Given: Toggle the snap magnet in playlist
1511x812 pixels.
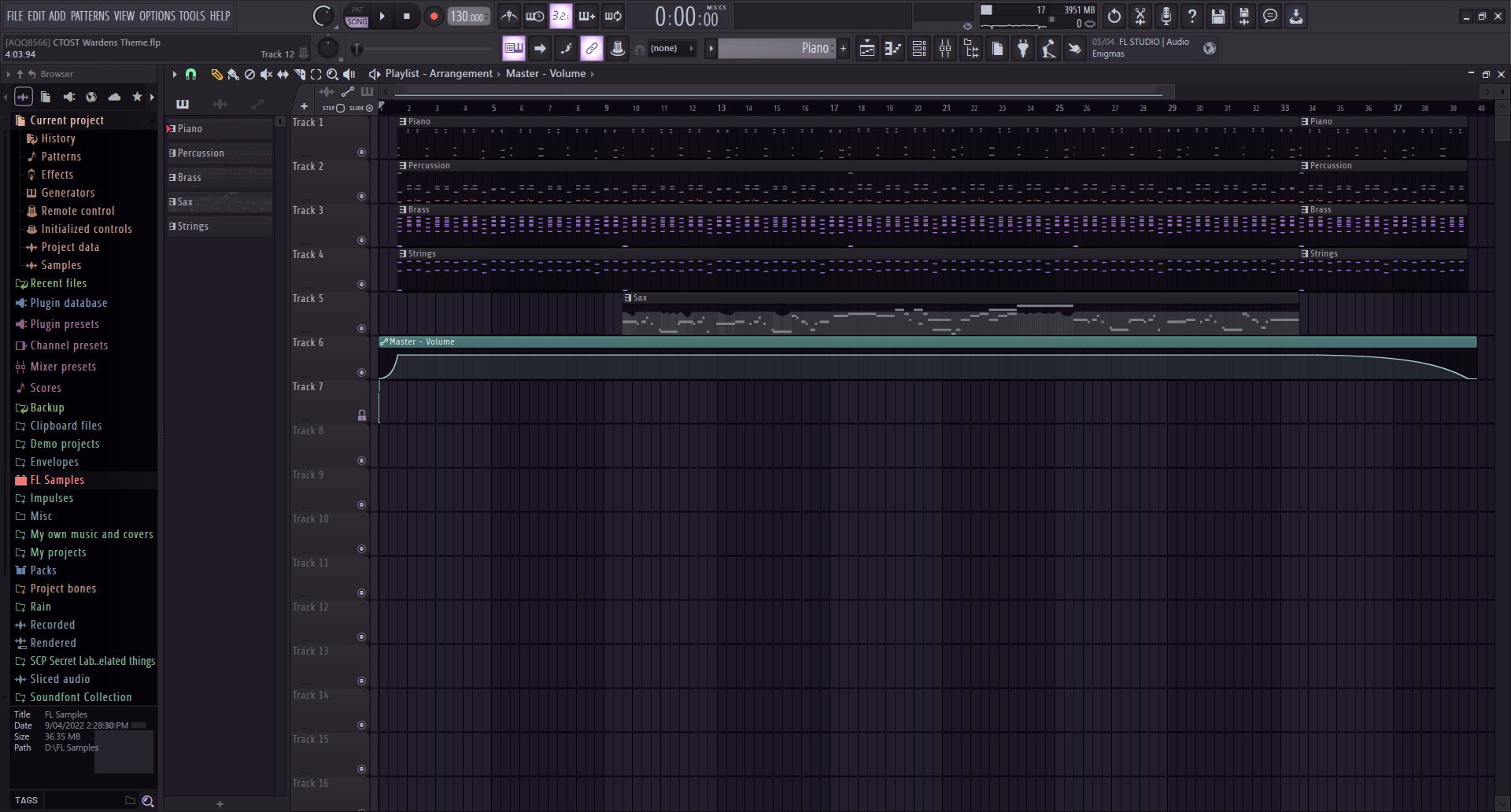Looking at the screenshot, I should pos(190,74).
